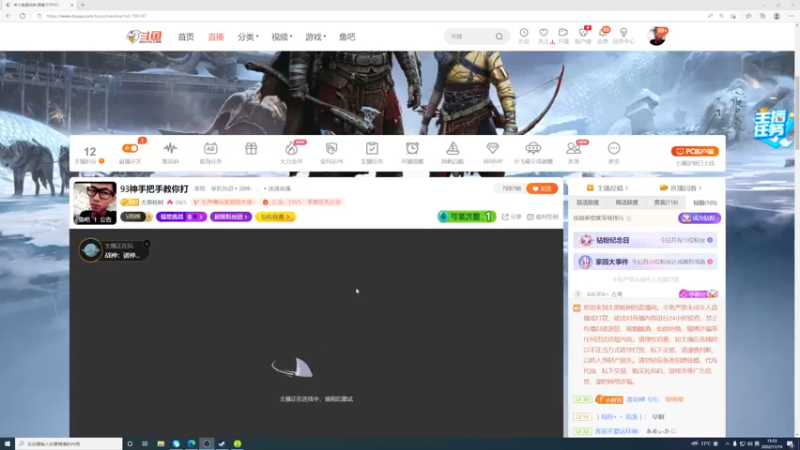Click the streamer avatar thumbnail
The width and height of the screenshot is (800, 450).
click(x=95, y=203)
